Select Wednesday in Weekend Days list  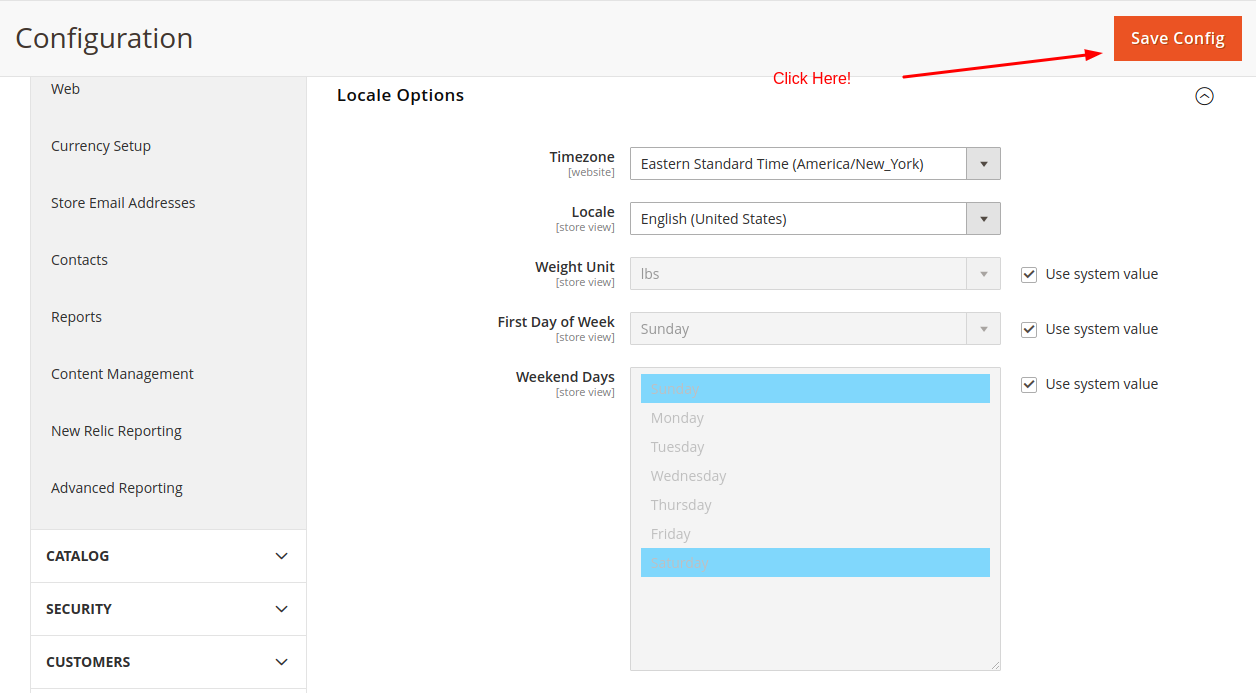pyautogui.click(x=815, y=476)
